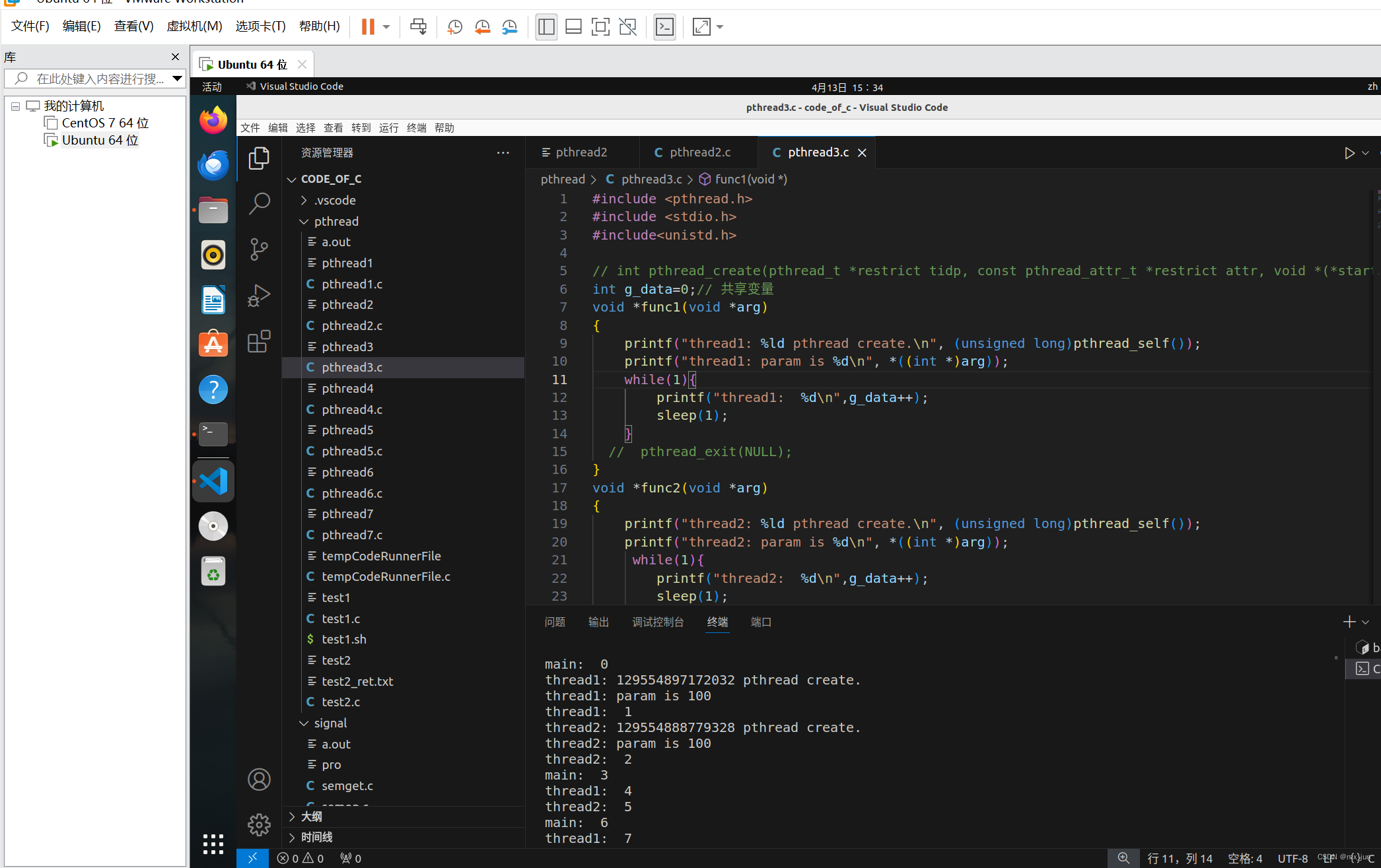Click VMware take snapshot icon
The image size is (1381, 868).
click(454, 27)
